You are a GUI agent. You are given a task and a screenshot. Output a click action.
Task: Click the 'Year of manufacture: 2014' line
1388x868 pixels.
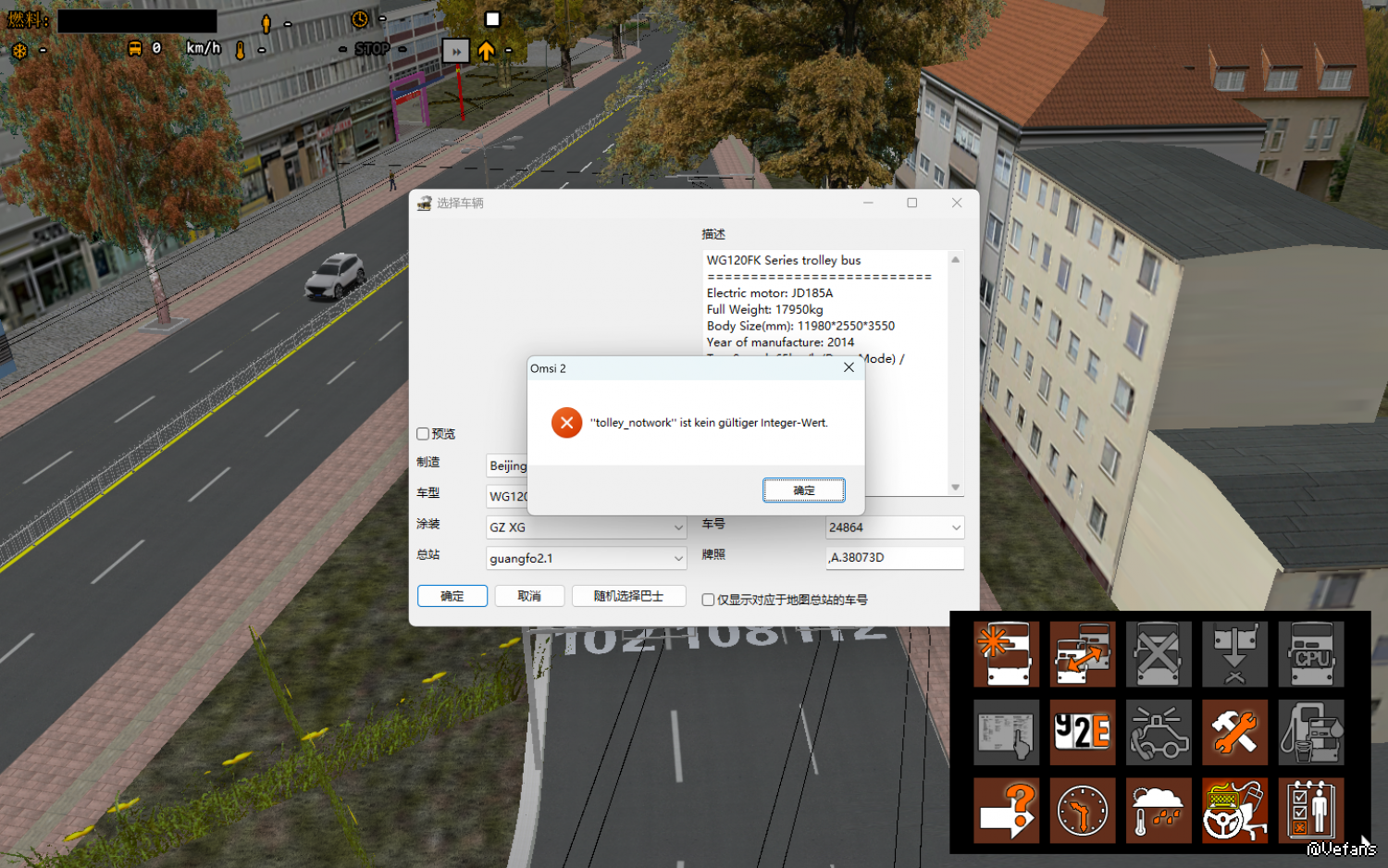click(781, 342)
